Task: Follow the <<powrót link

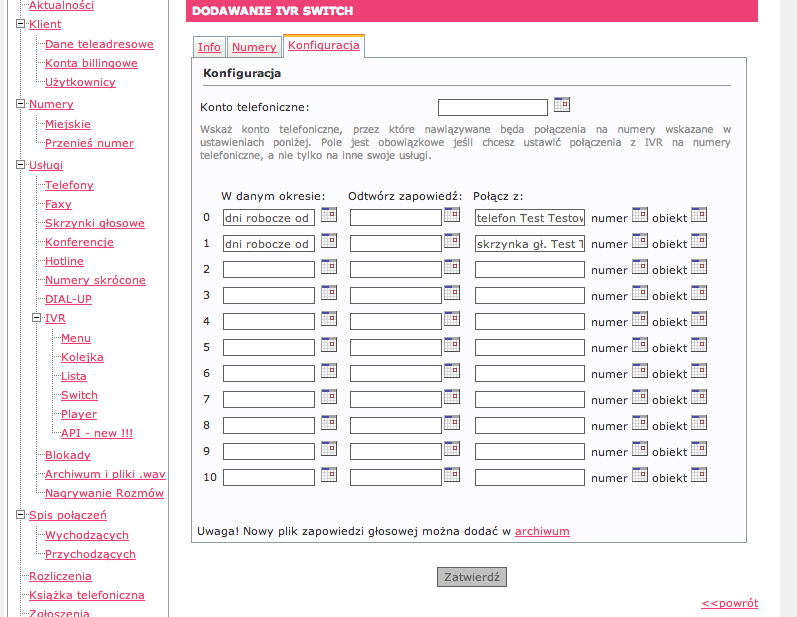Action: [x=729, y=603]
